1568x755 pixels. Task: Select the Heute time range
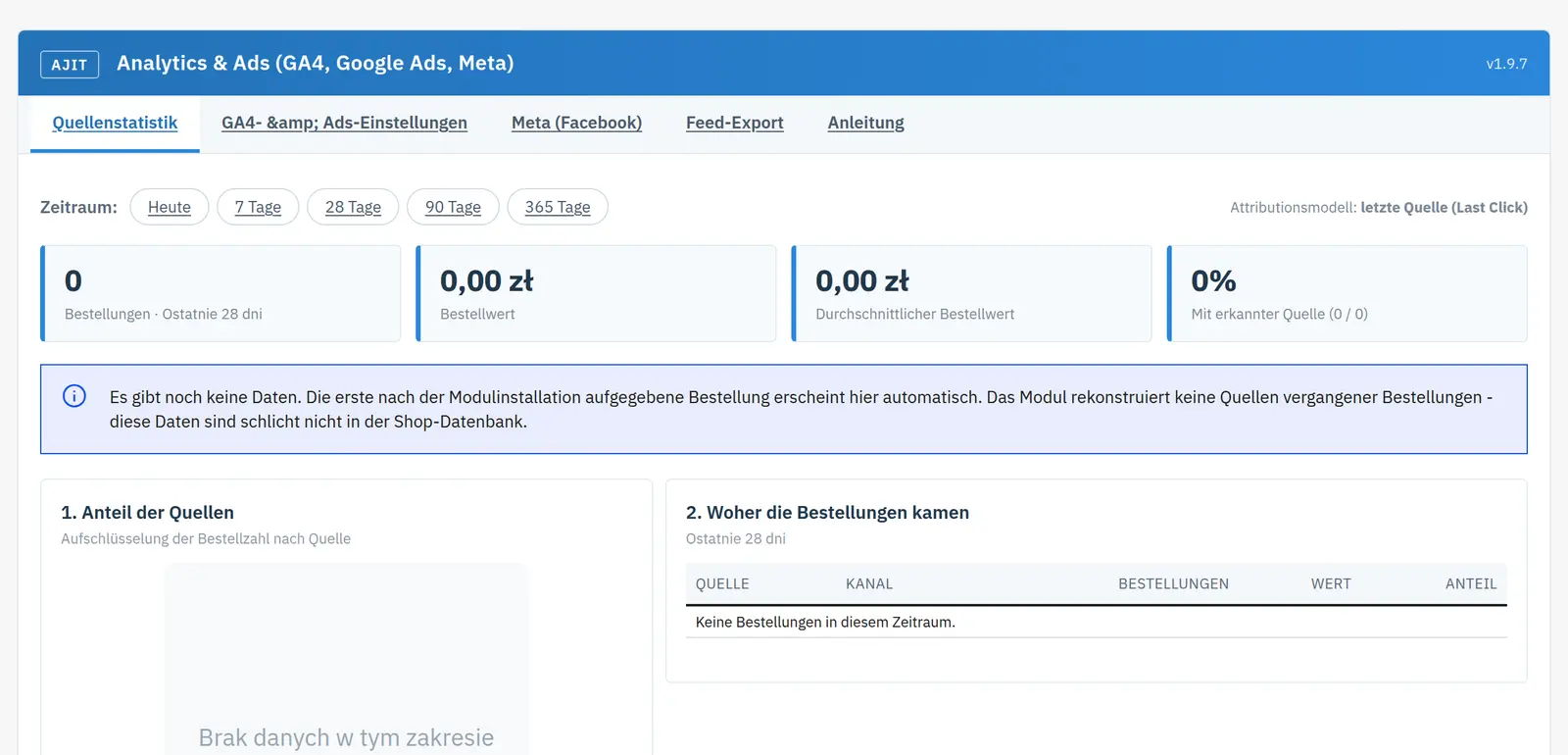coord(170,207)
